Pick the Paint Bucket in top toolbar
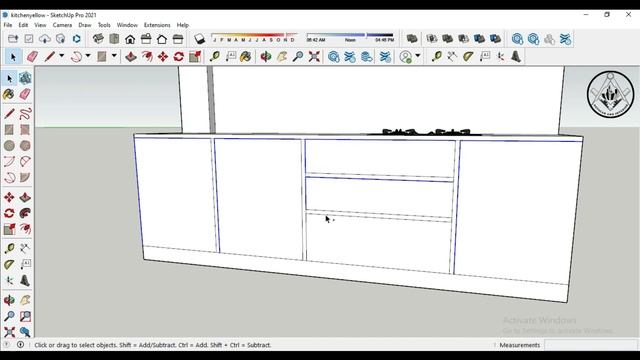 point(246,56)
